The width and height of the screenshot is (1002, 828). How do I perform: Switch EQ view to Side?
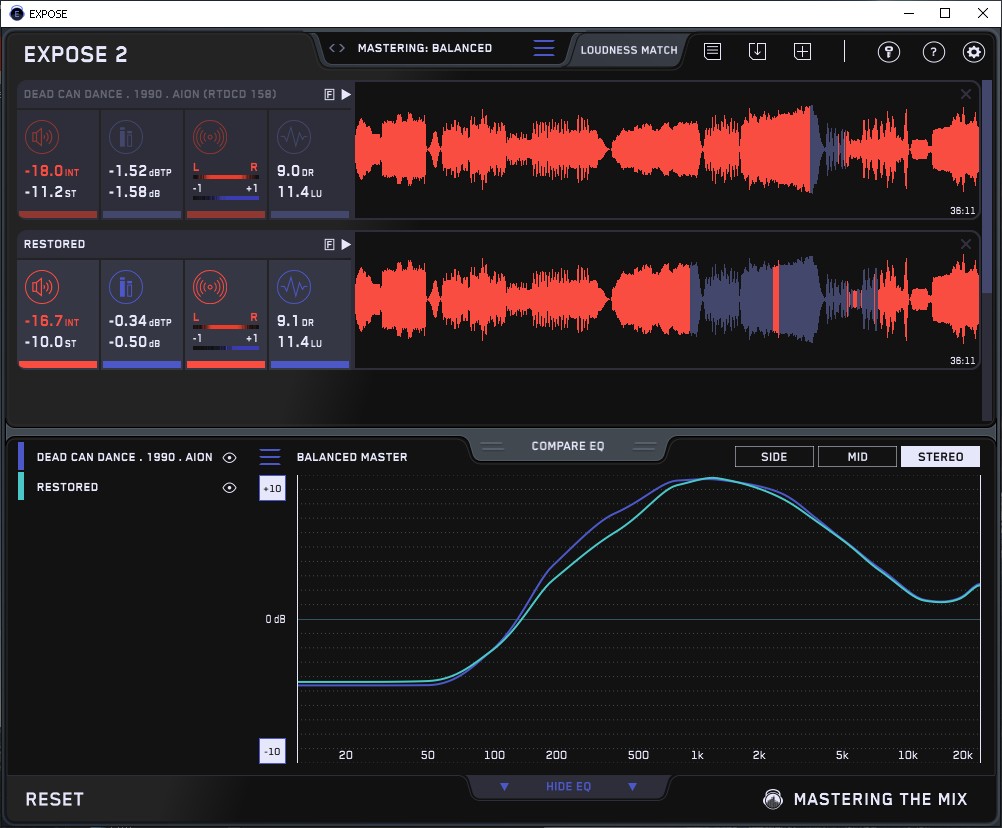[x=774, y=457]
